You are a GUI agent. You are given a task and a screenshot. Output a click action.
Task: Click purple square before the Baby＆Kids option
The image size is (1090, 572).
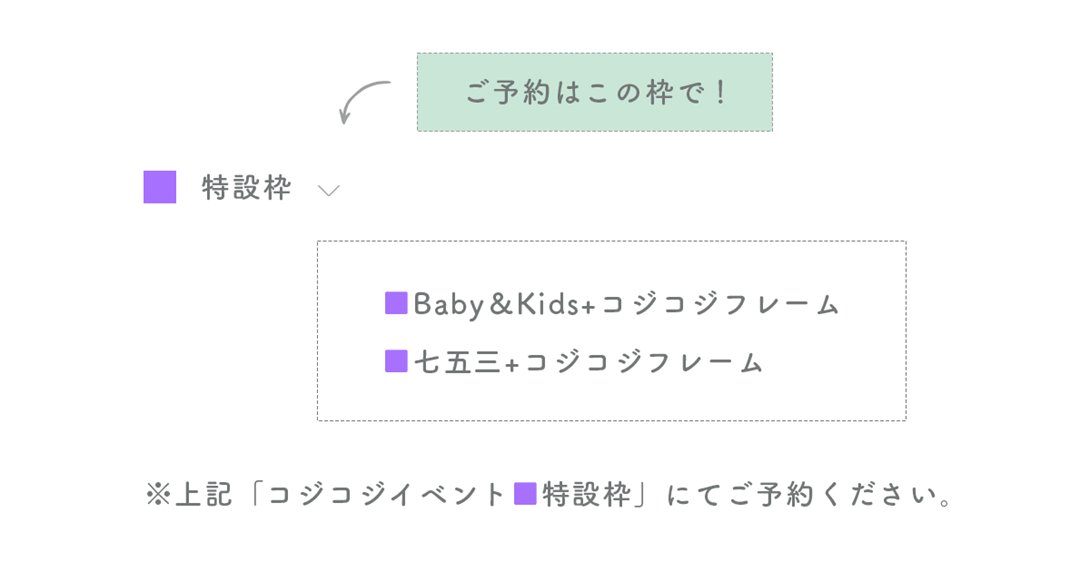396,303
